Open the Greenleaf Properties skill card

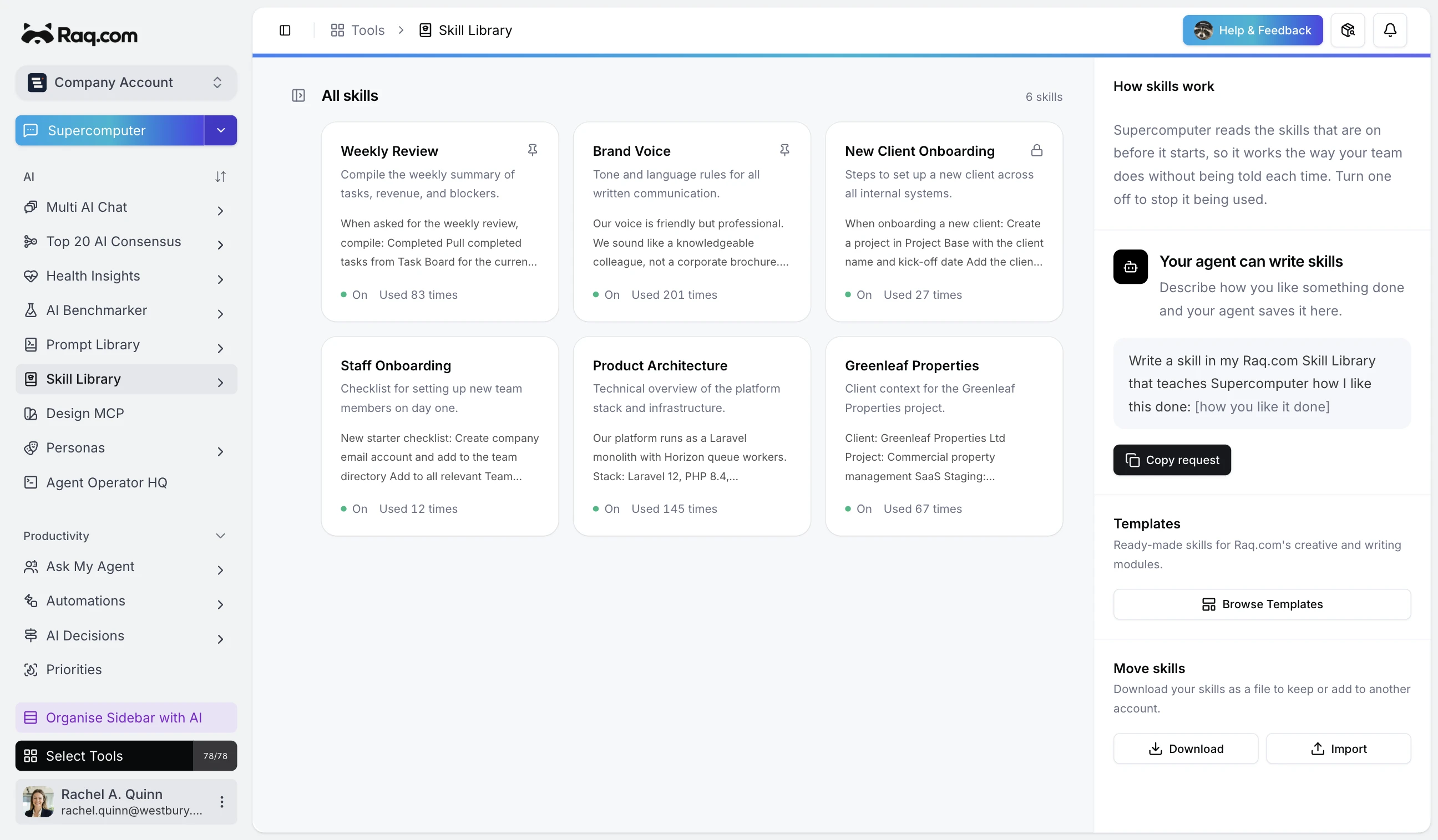click(x=944, y=436)
